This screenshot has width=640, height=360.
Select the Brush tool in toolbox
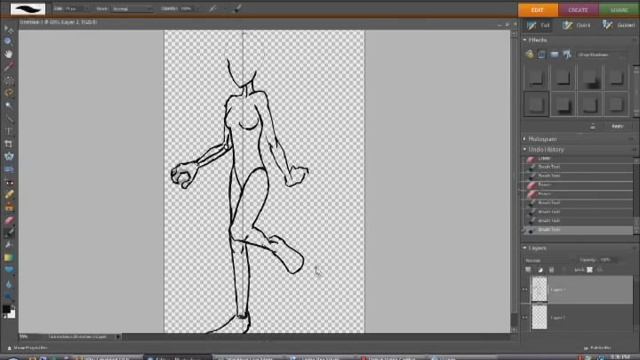point(8,233)
